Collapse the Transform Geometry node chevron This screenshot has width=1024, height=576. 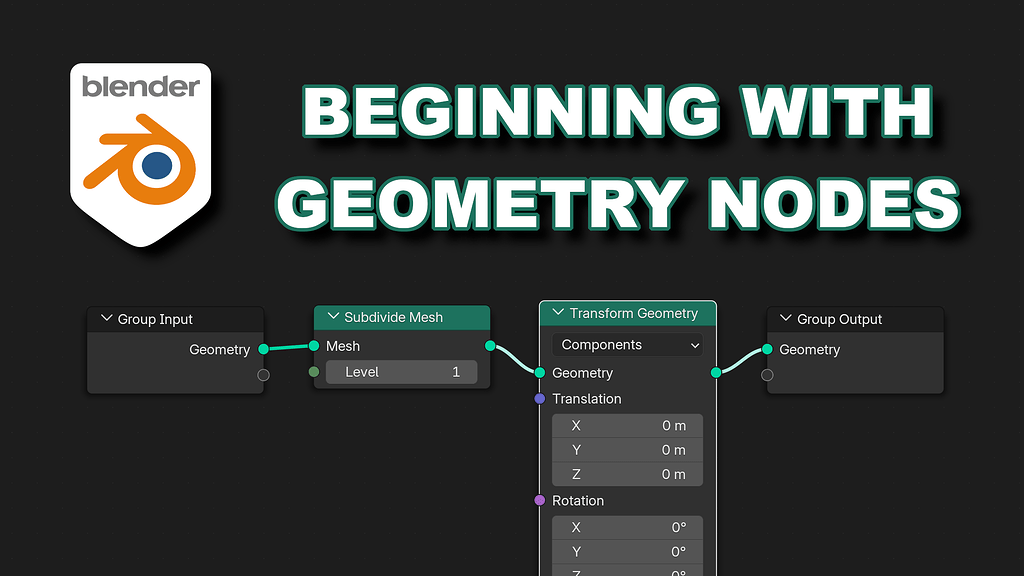(x=558, y=312)
